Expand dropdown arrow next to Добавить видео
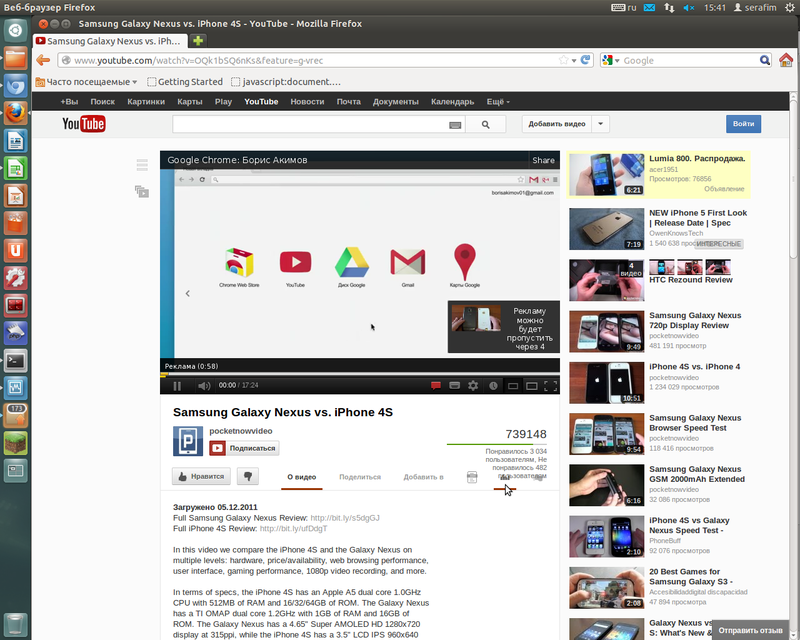The width and height of the screenshot is (800, 640). tap(601, 124)
